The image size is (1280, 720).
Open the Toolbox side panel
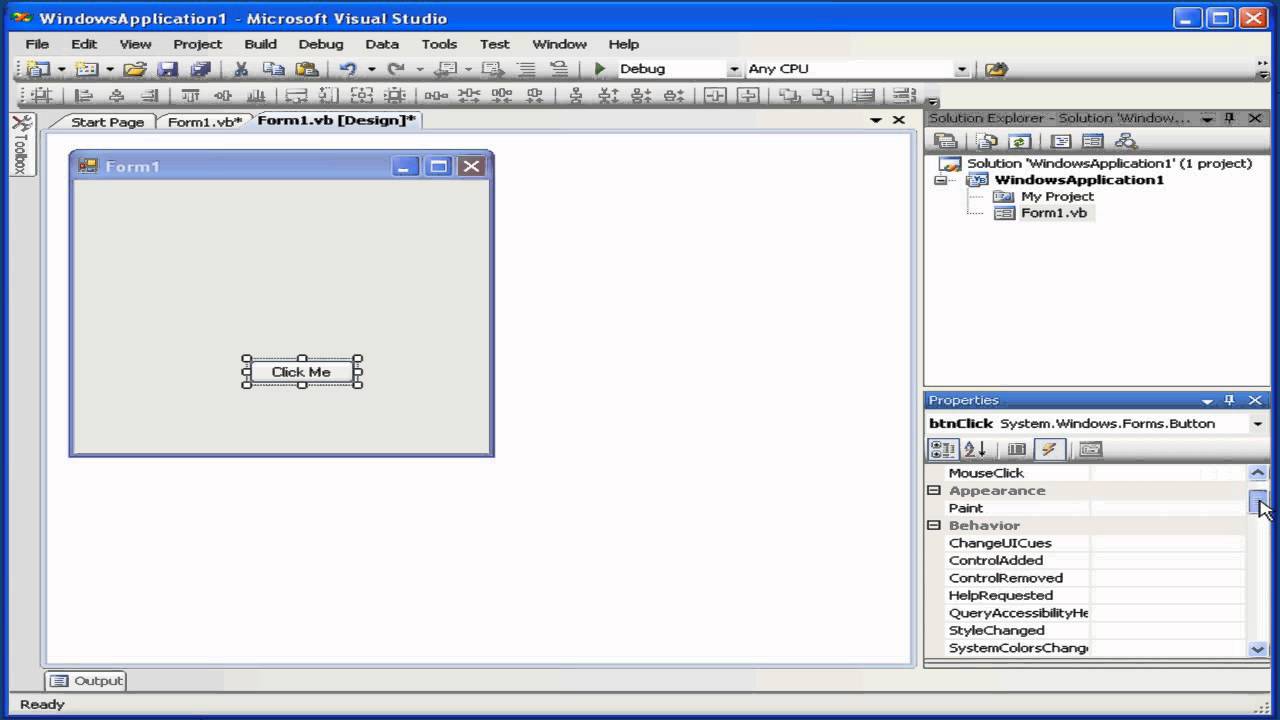tap(22, 145)
